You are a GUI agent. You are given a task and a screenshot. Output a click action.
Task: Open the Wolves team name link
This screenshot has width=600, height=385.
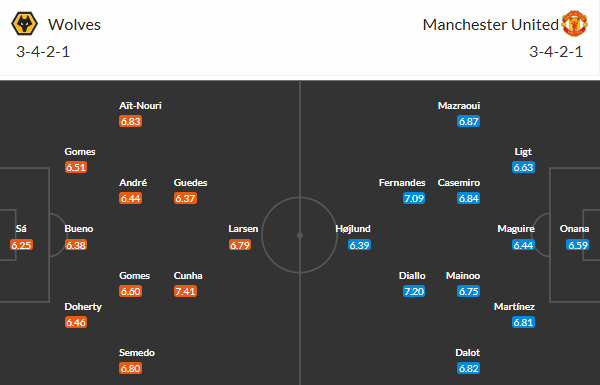[74, 24]
